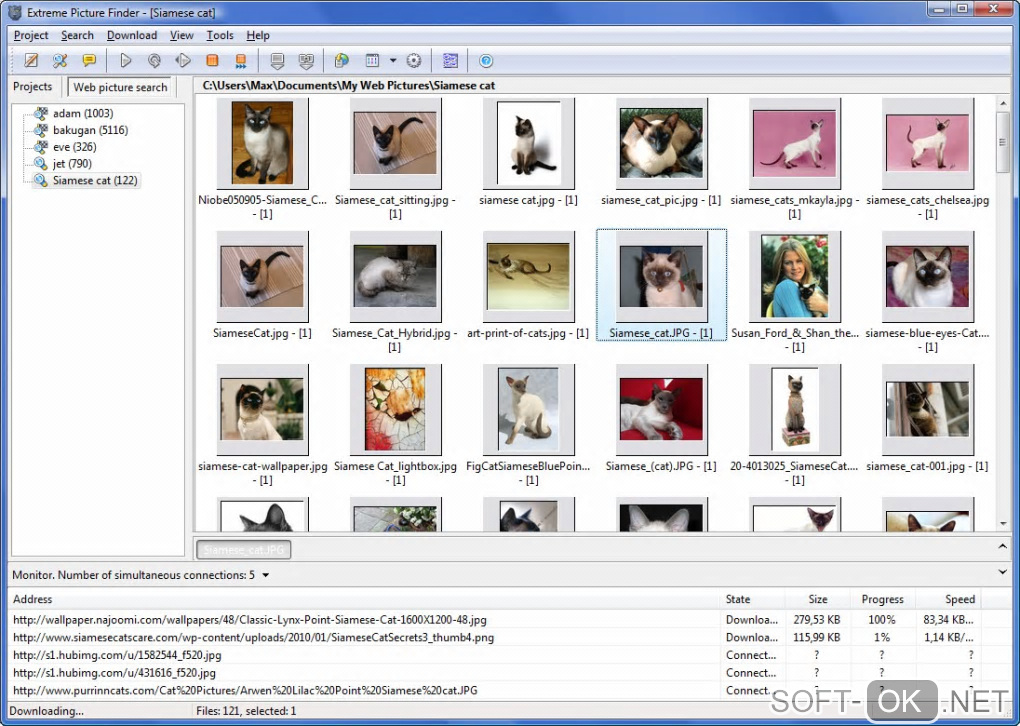Viewport: 1020px width, 726px height.
Task: Select the siamese_cats_chelsea.jpg thumbnail
Action: point(928,144)
